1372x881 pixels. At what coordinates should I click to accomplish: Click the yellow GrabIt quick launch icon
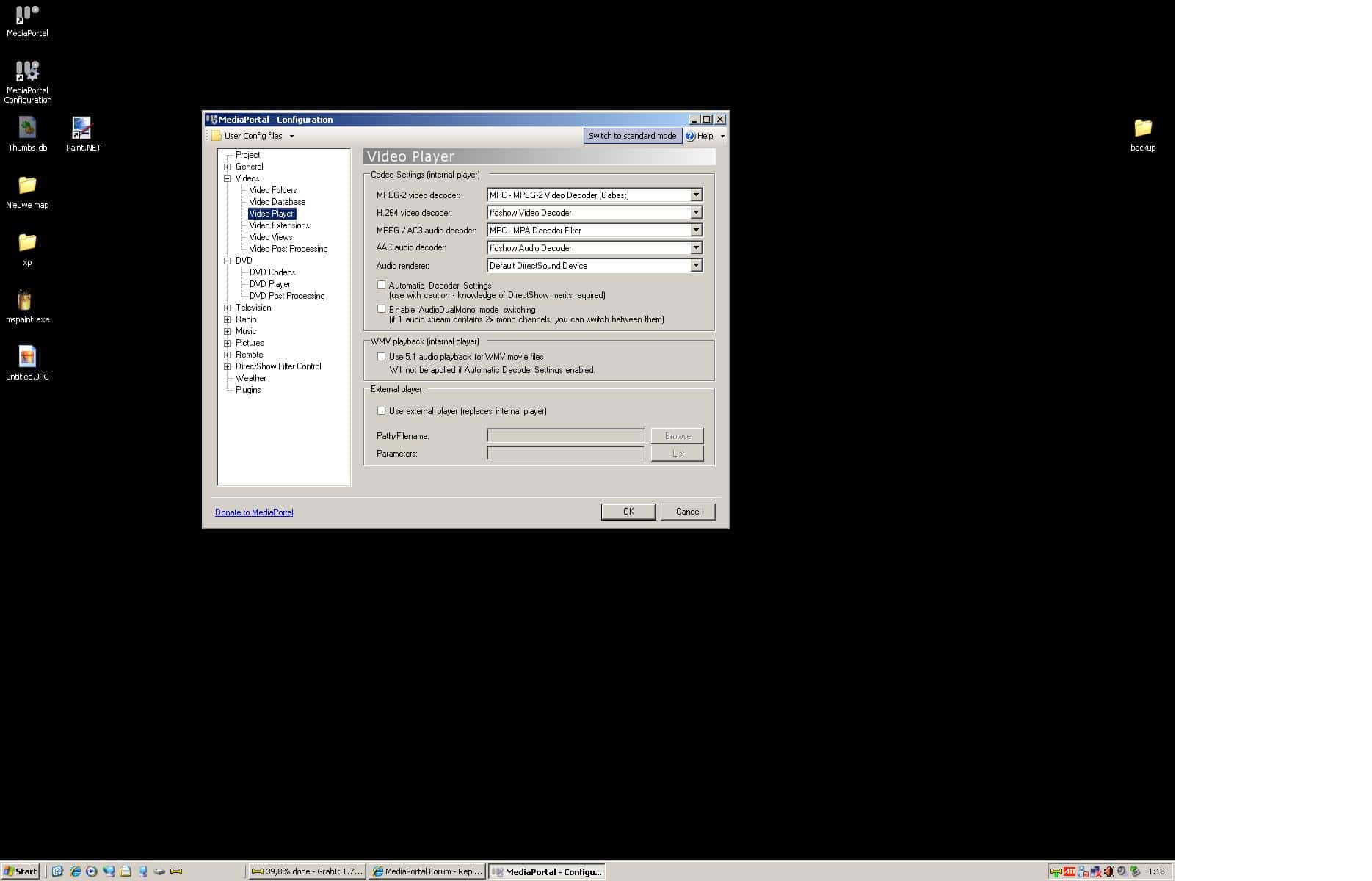coord(176,871)
